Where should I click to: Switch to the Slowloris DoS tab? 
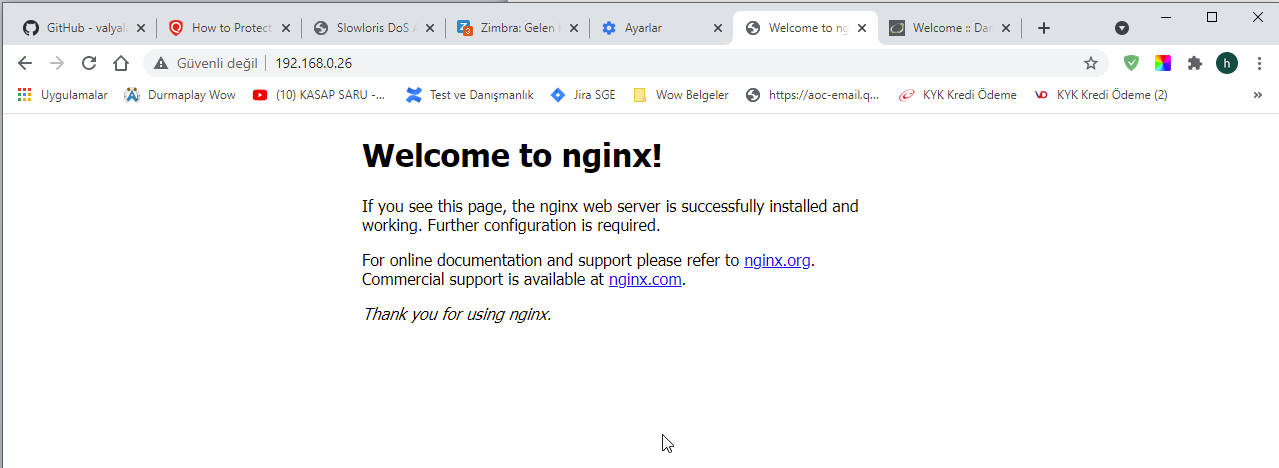[x=372, y=28]
